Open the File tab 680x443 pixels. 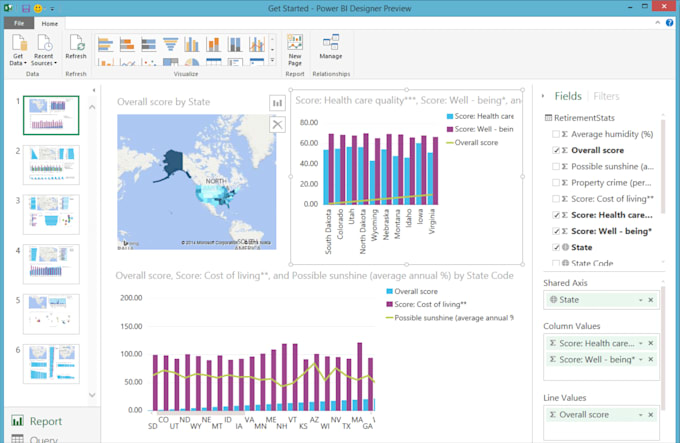(19, 23)
